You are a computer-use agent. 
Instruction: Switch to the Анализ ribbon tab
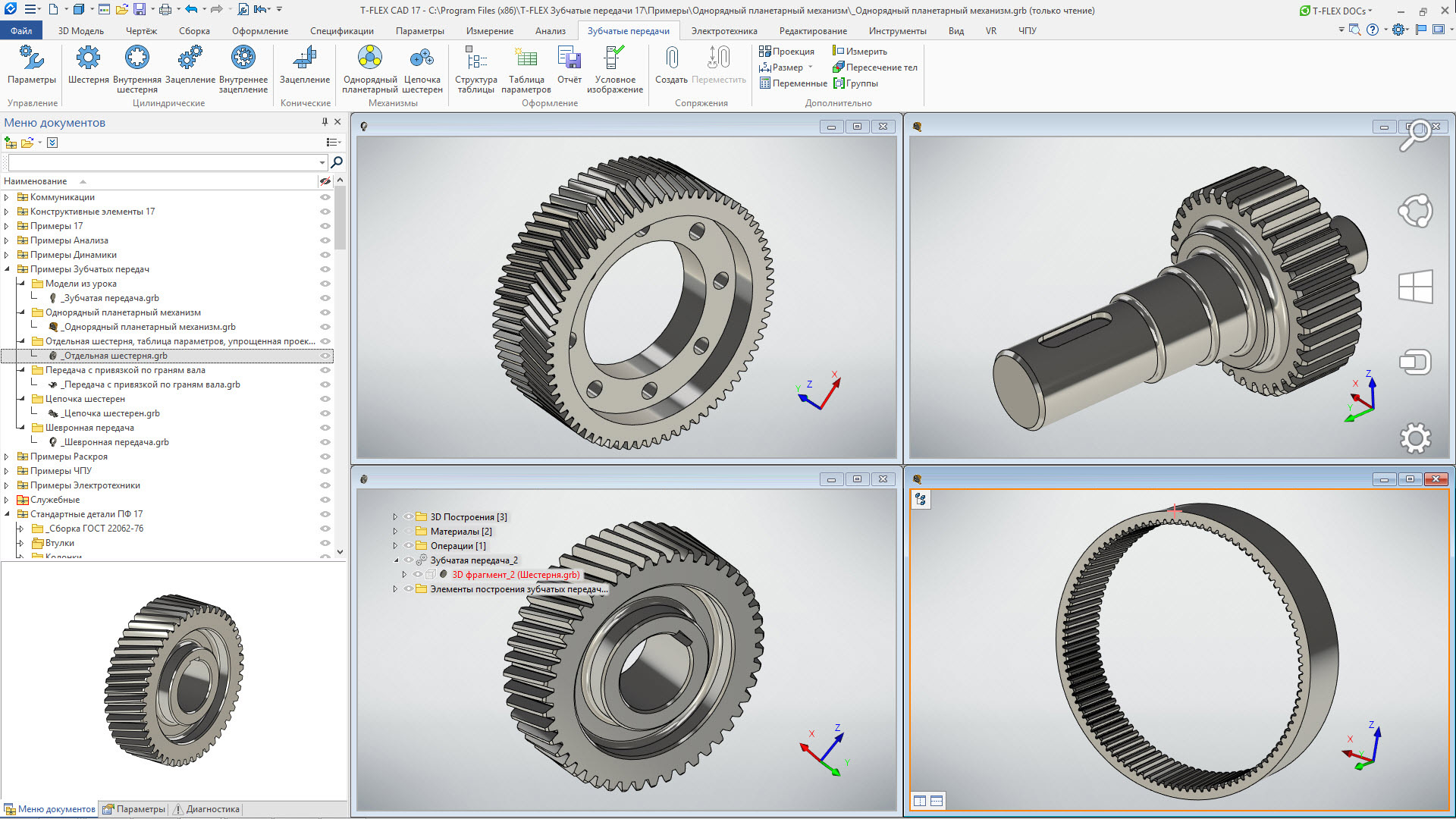(551, 31)
